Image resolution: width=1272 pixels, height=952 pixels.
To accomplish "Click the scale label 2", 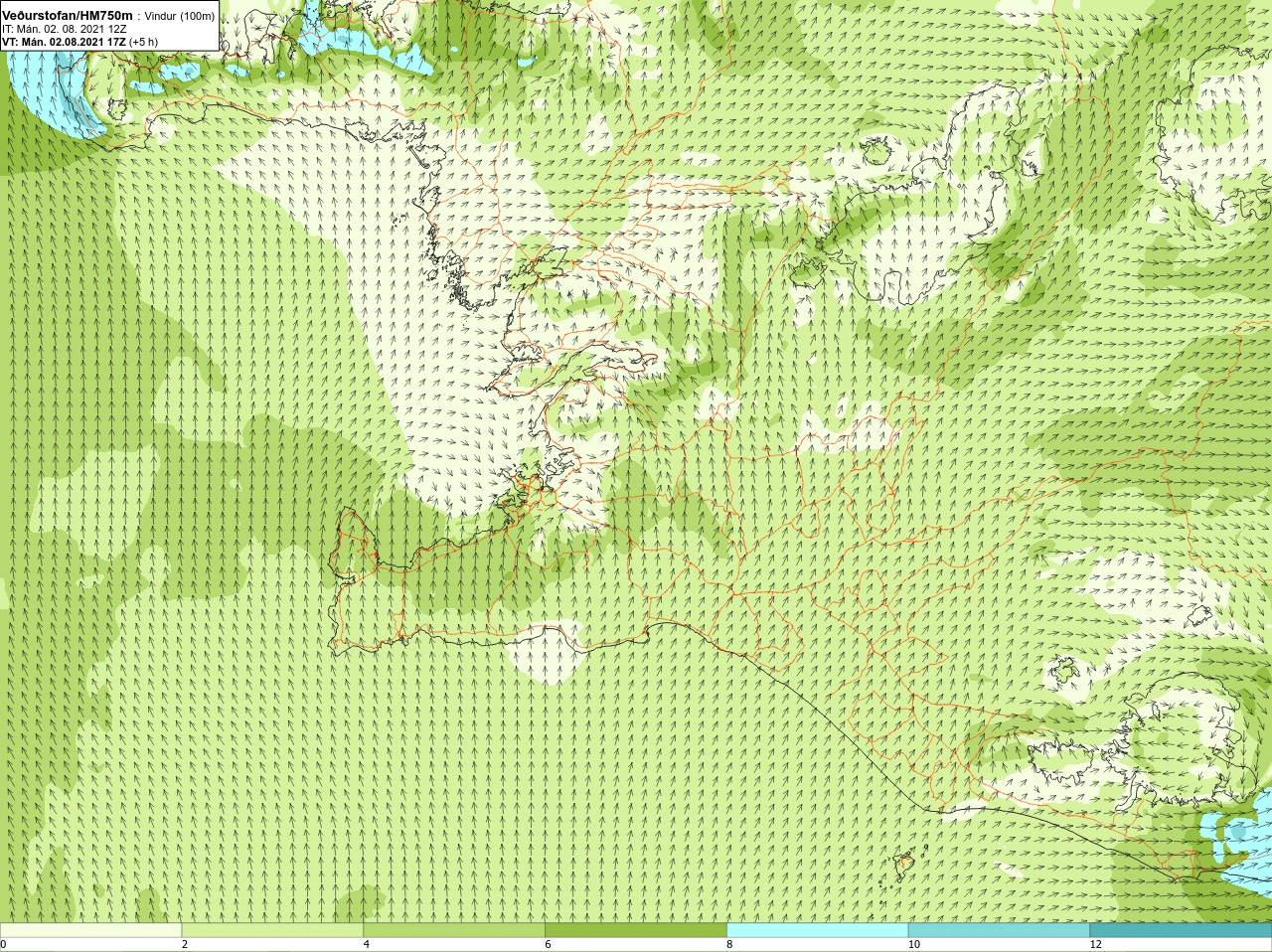I will pyautogui.click(x=185, y=944).
